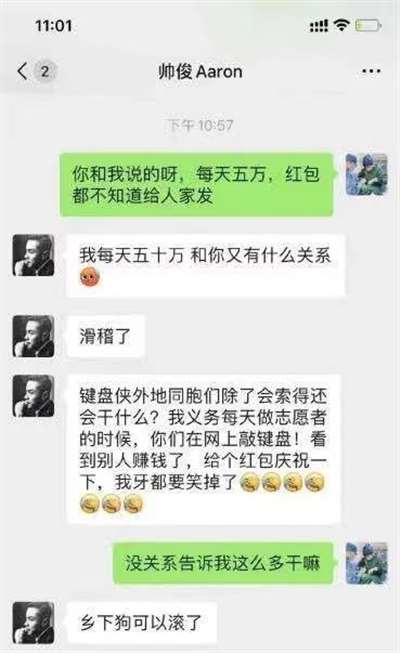Tap the unread count badge 2
The width and height of the screenshot is (400, 653).
point(45,71)
